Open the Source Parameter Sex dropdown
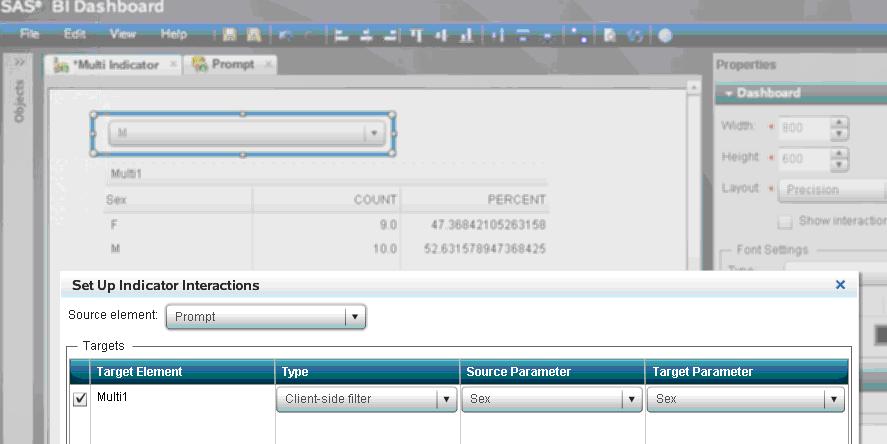This screenshot has height=444, width=887. [x=552, y=399]
